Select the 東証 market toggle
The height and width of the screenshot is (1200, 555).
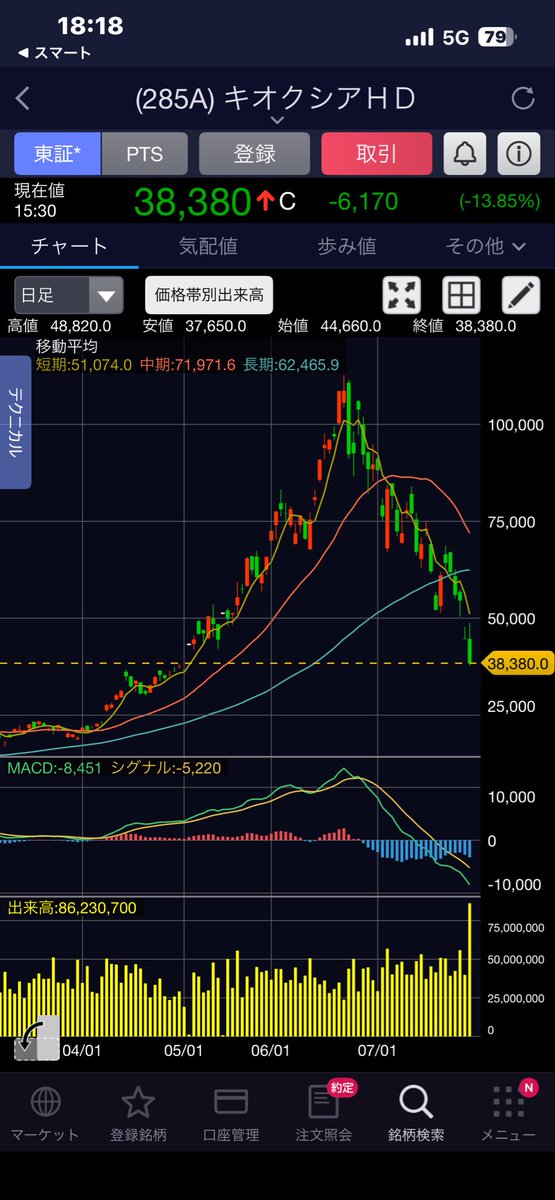[x=57, y=154]
